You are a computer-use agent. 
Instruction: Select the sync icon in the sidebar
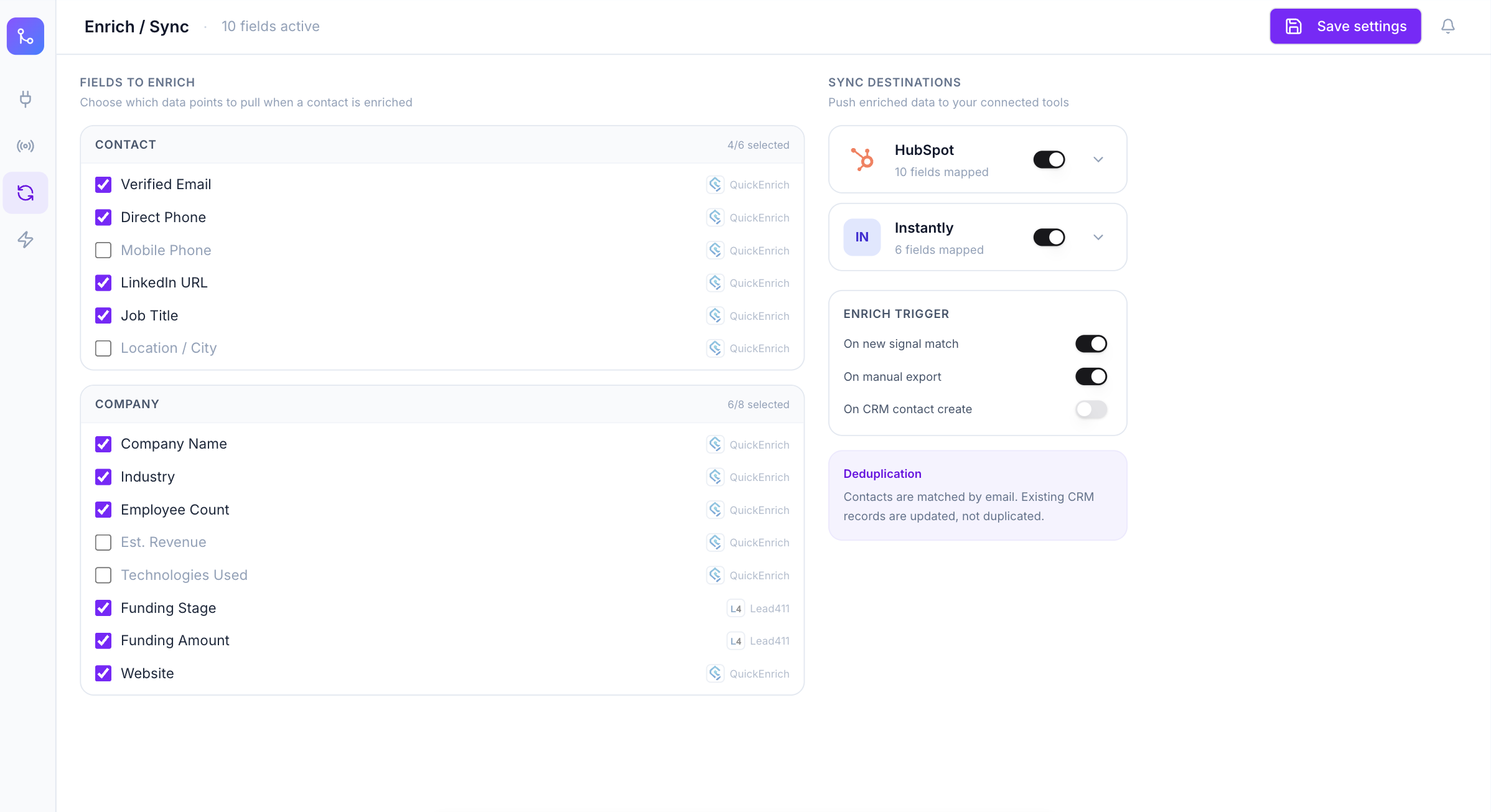tap(25, 192)
